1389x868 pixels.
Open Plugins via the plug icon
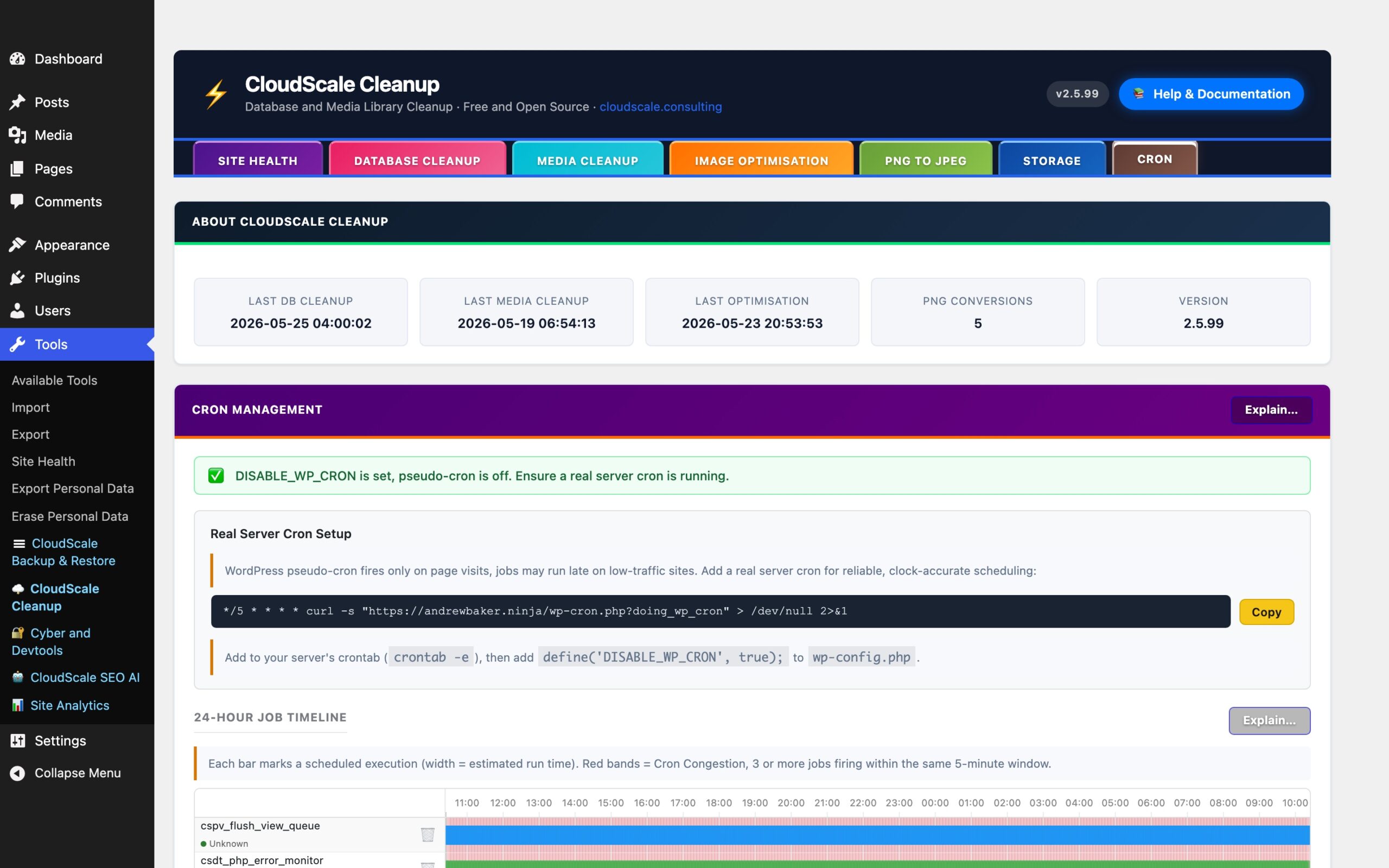coord(17,278)
